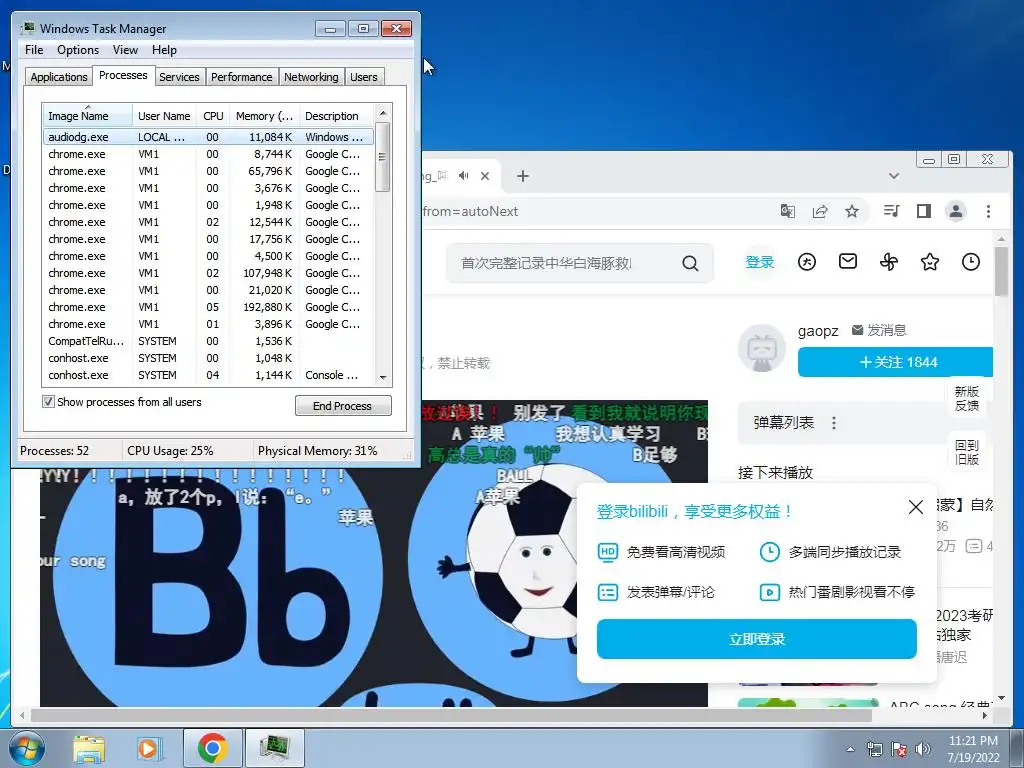The height and width of the screenshot is (768, 1024).
Task: Switch to Chrome from taskbar
Action: coord(212,748)
